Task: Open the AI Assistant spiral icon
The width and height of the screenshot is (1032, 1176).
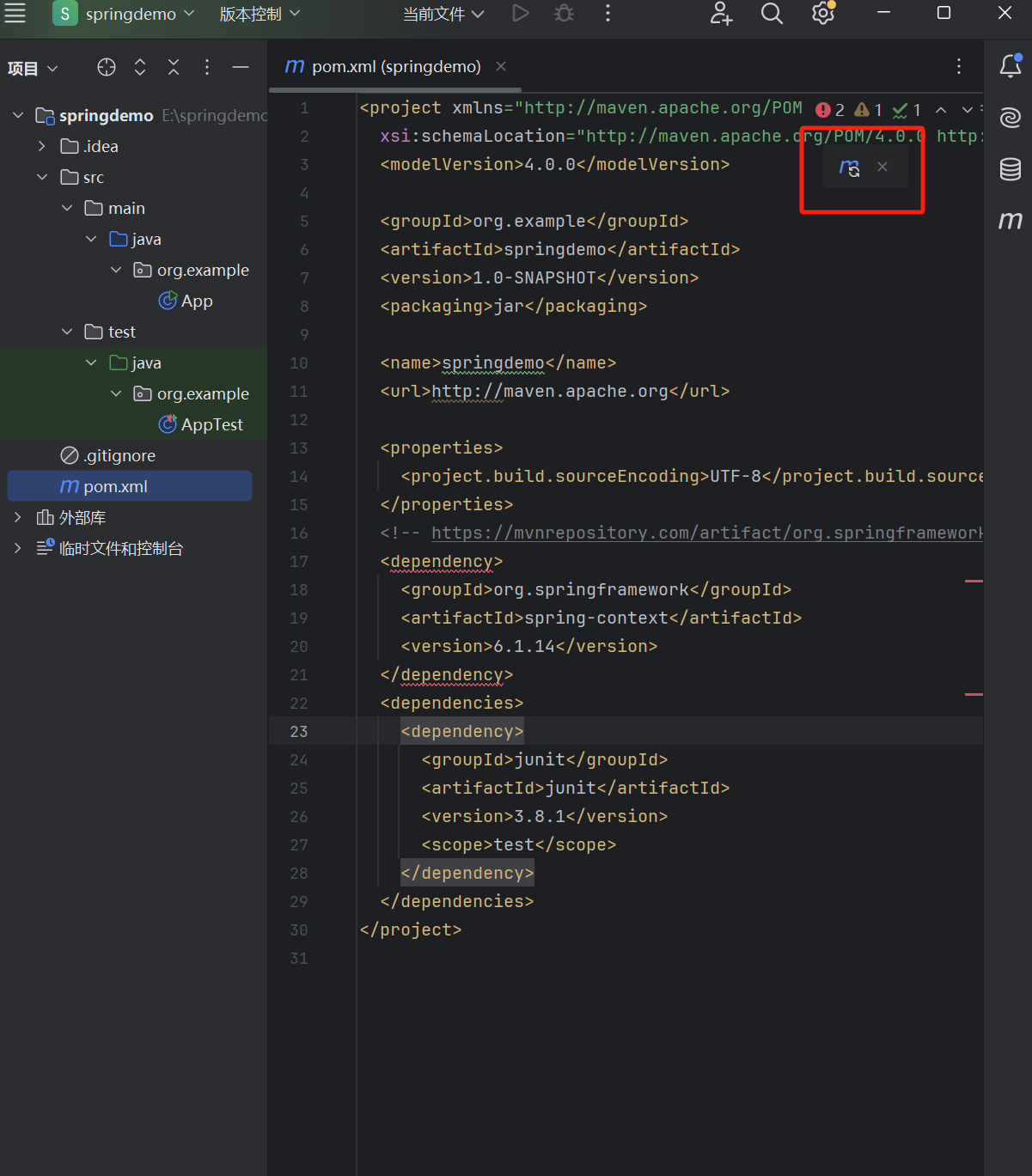Action: coord(1011,117)
